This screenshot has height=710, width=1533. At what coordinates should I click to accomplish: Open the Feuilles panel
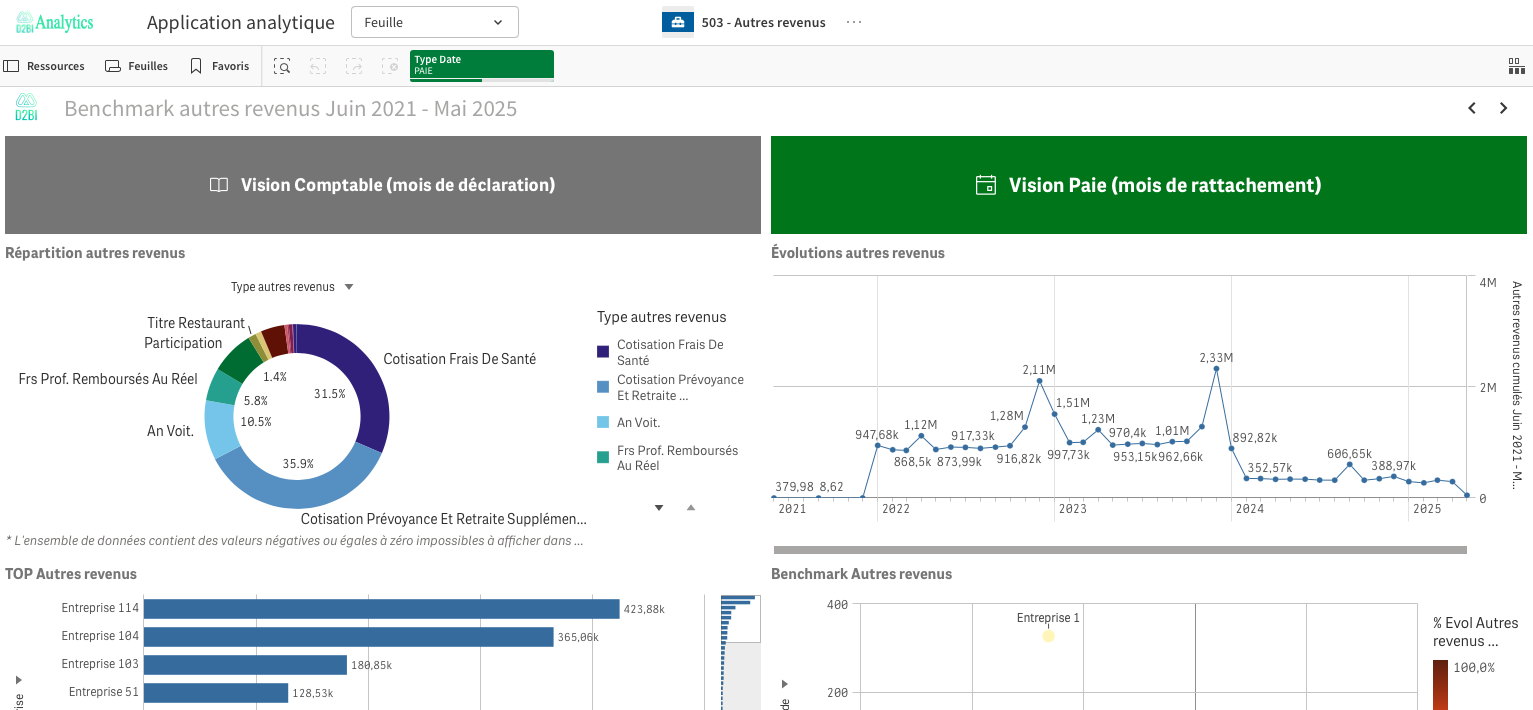point(137,66)
